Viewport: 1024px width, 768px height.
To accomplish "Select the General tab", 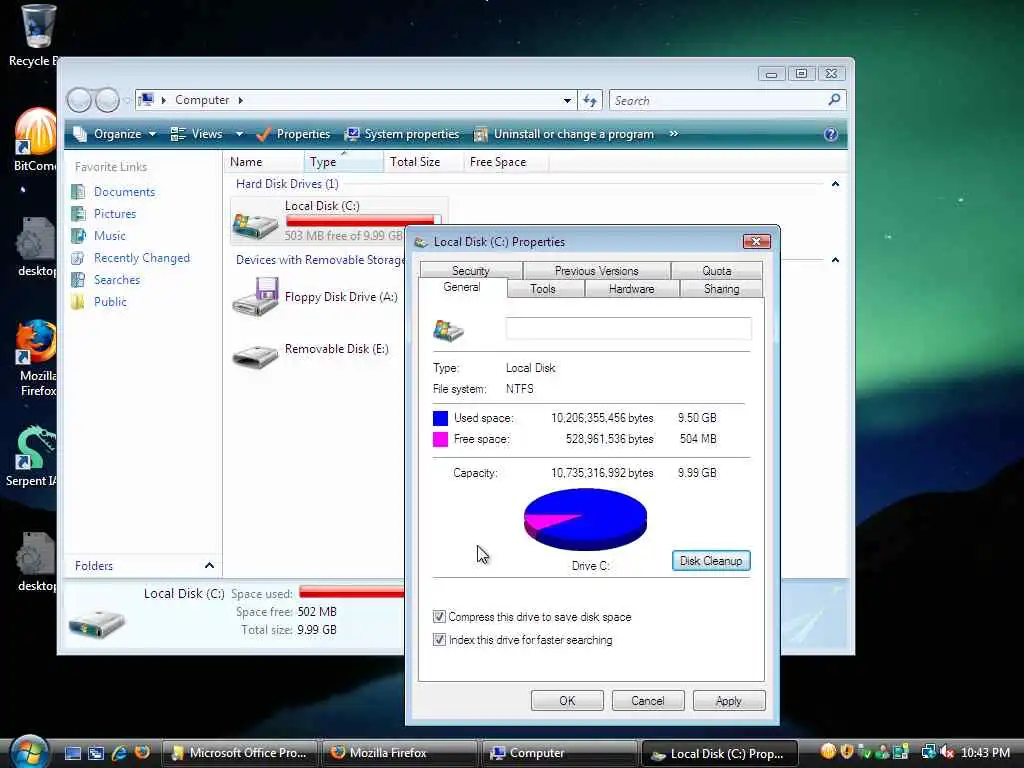I will coord(462,287).
